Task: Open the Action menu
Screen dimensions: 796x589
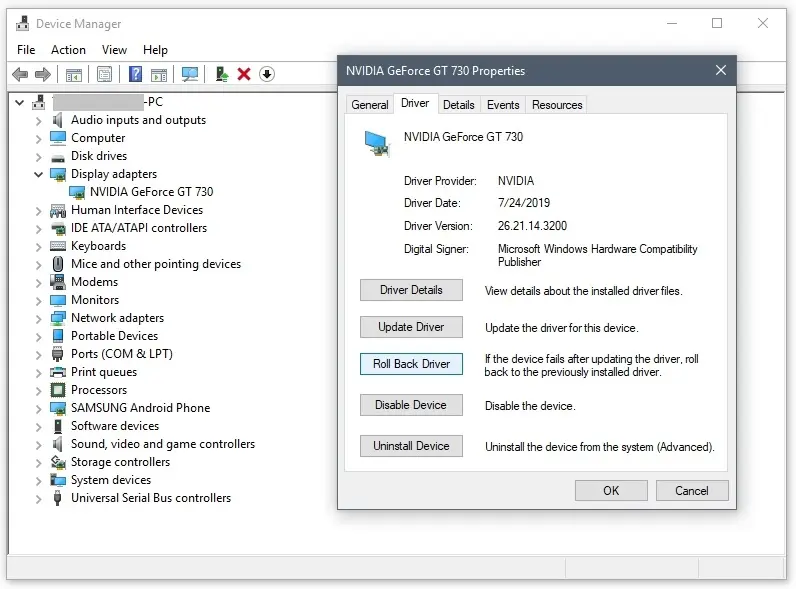Action: click(x=68, y=50)
